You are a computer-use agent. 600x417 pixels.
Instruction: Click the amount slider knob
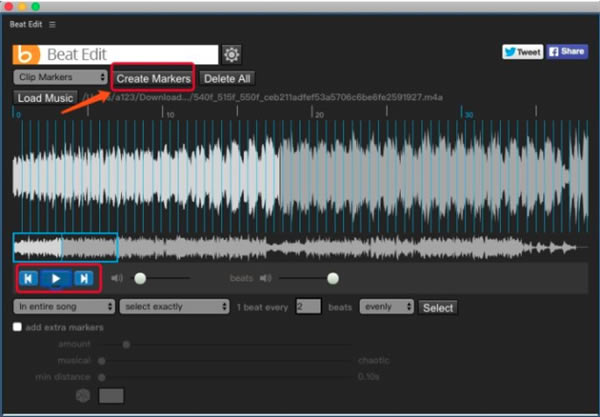[126, 344]
